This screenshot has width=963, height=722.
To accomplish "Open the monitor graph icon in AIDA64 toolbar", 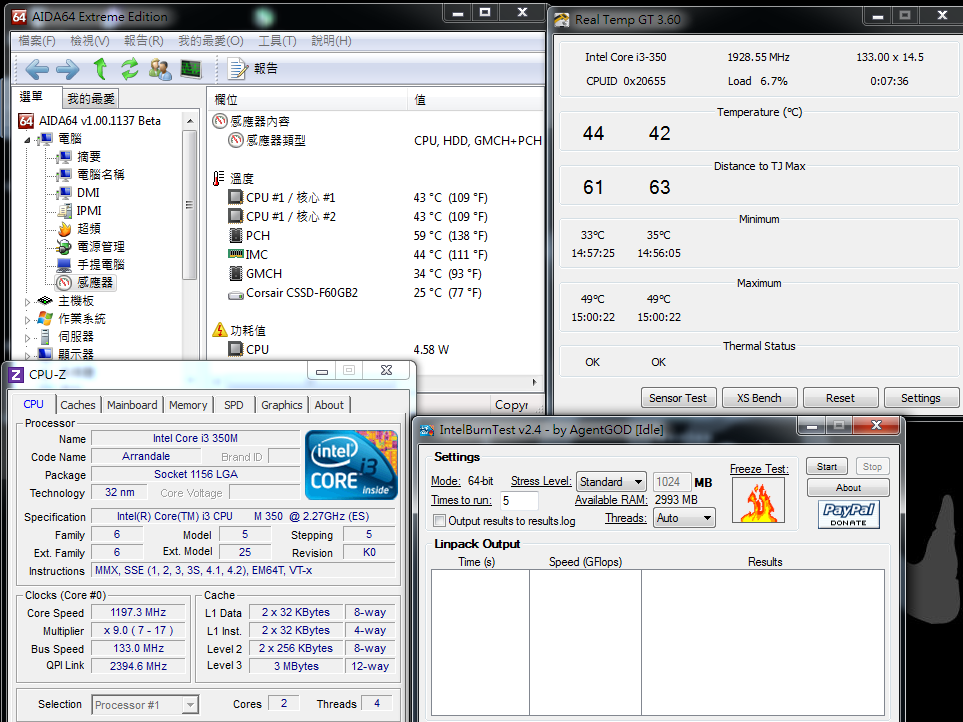I will tap(191, 69).
